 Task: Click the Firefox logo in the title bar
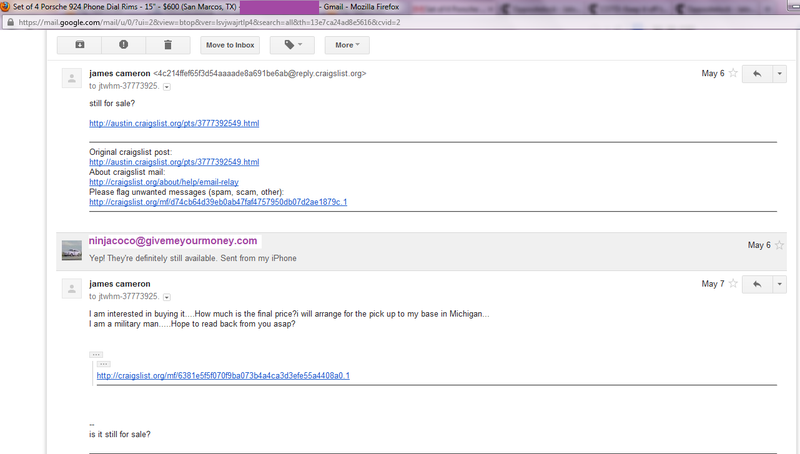click(x=5, y=7)
